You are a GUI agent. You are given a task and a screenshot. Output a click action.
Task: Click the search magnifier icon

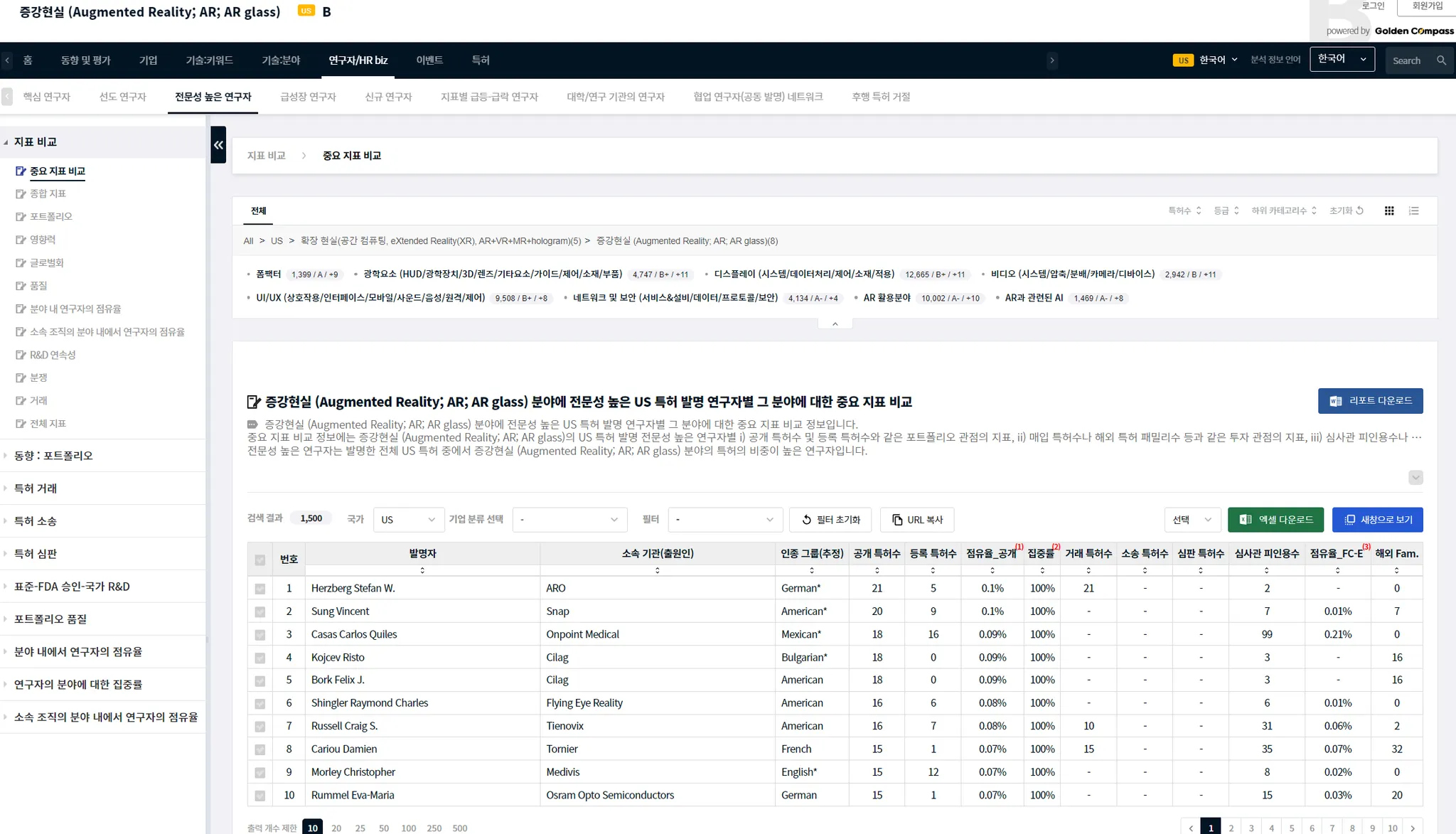point(1441,60)
